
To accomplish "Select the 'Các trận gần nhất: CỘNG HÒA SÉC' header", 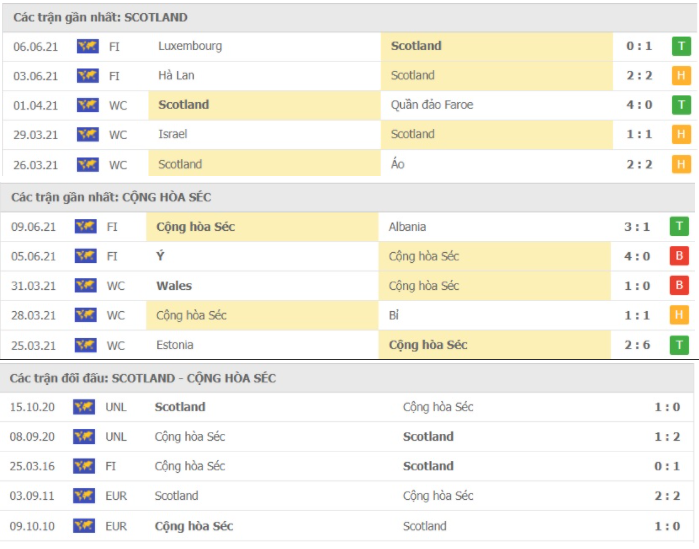I will click(x=111, y=197).
